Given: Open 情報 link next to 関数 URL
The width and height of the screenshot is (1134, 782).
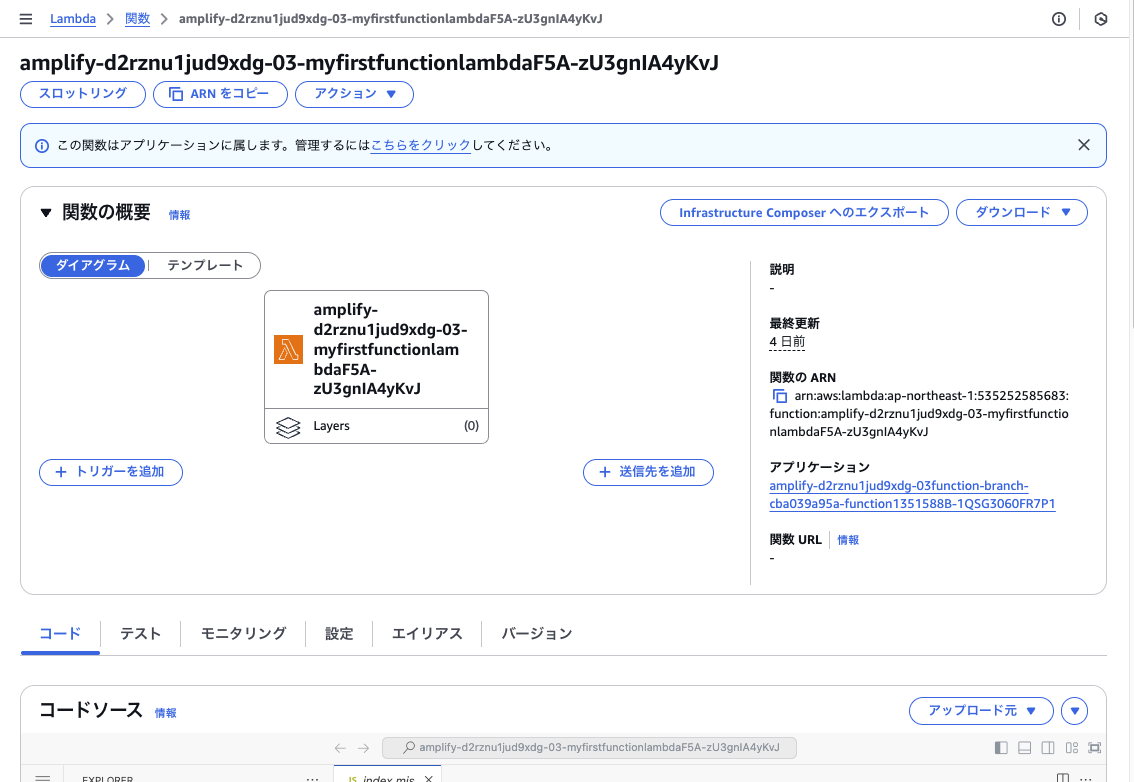Looking at the screenshot, I should point(848,540).
